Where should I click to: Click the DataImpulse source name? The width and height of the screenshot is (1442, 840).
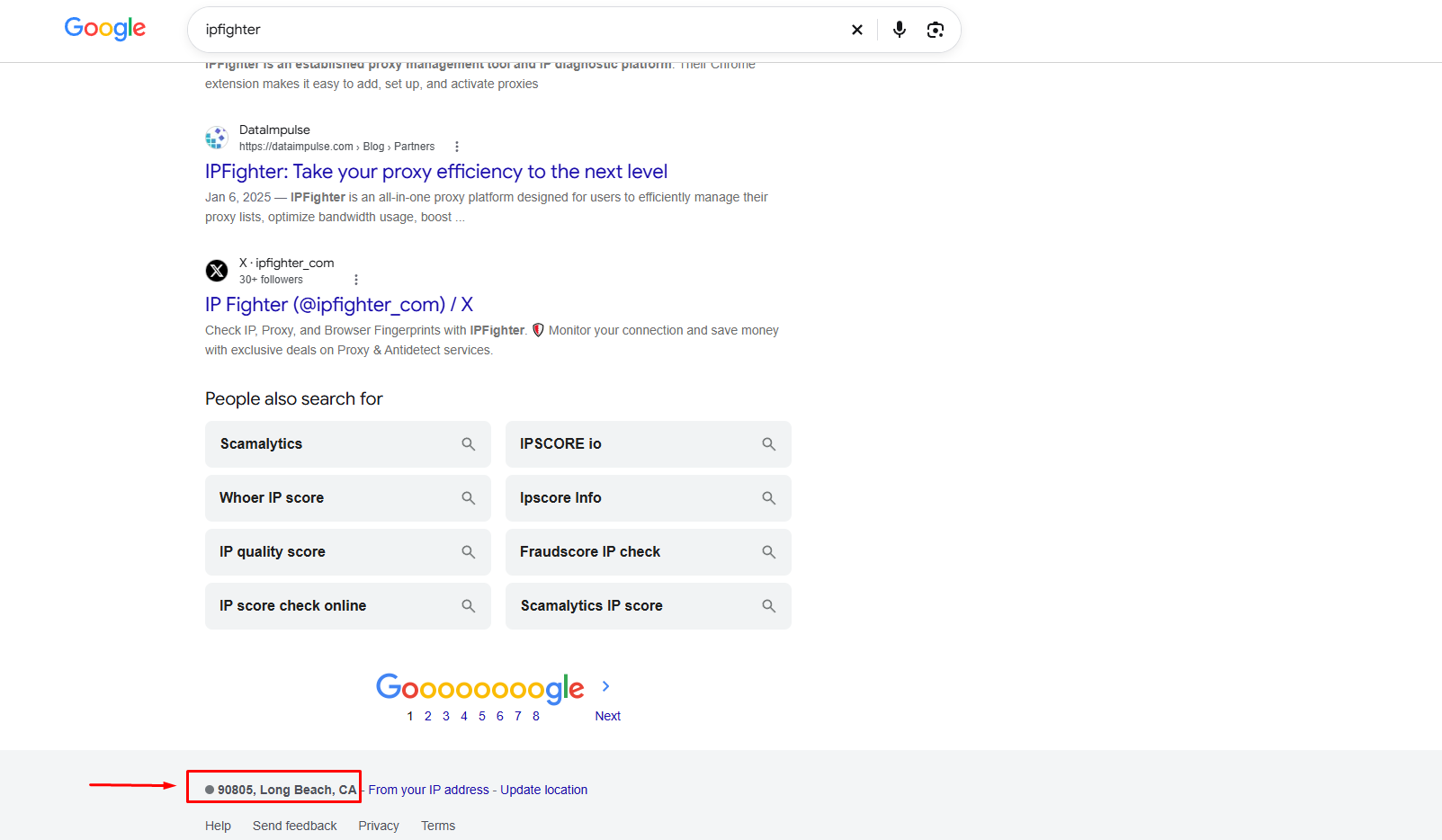274,130
